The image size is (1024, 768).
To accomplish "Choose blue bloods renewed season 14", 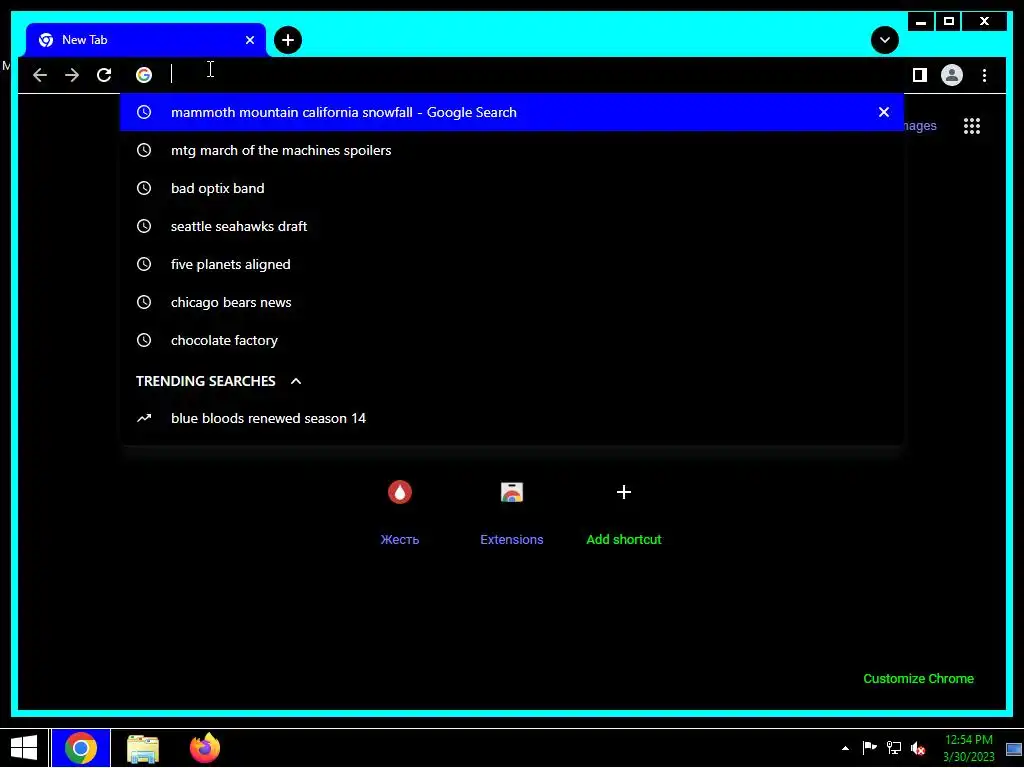I will (512, 418).
